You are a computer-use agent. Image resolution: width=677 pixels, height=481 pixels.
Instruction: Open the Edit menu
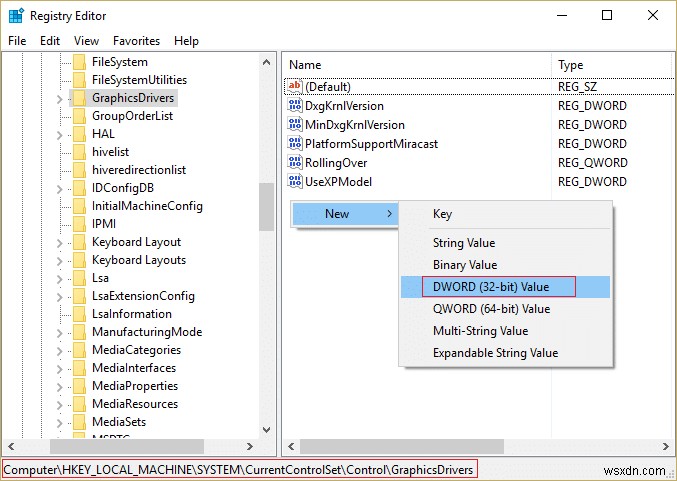50,41
